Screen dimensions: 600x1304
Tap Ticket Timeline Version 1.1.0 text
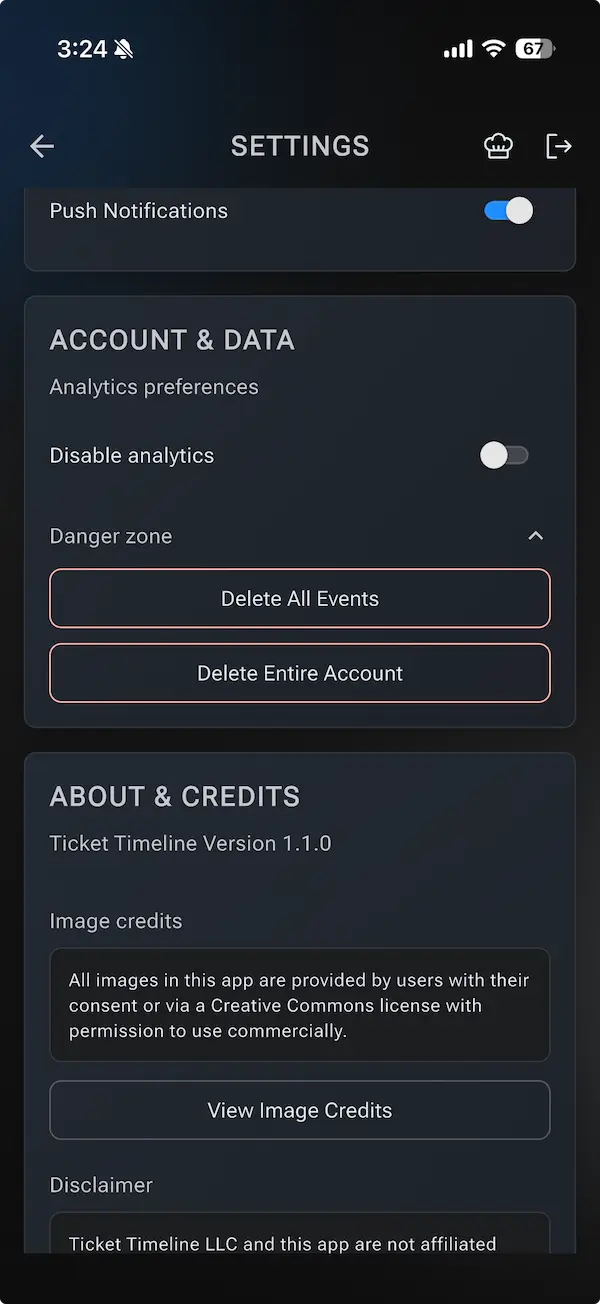click(x=190, y=843)
